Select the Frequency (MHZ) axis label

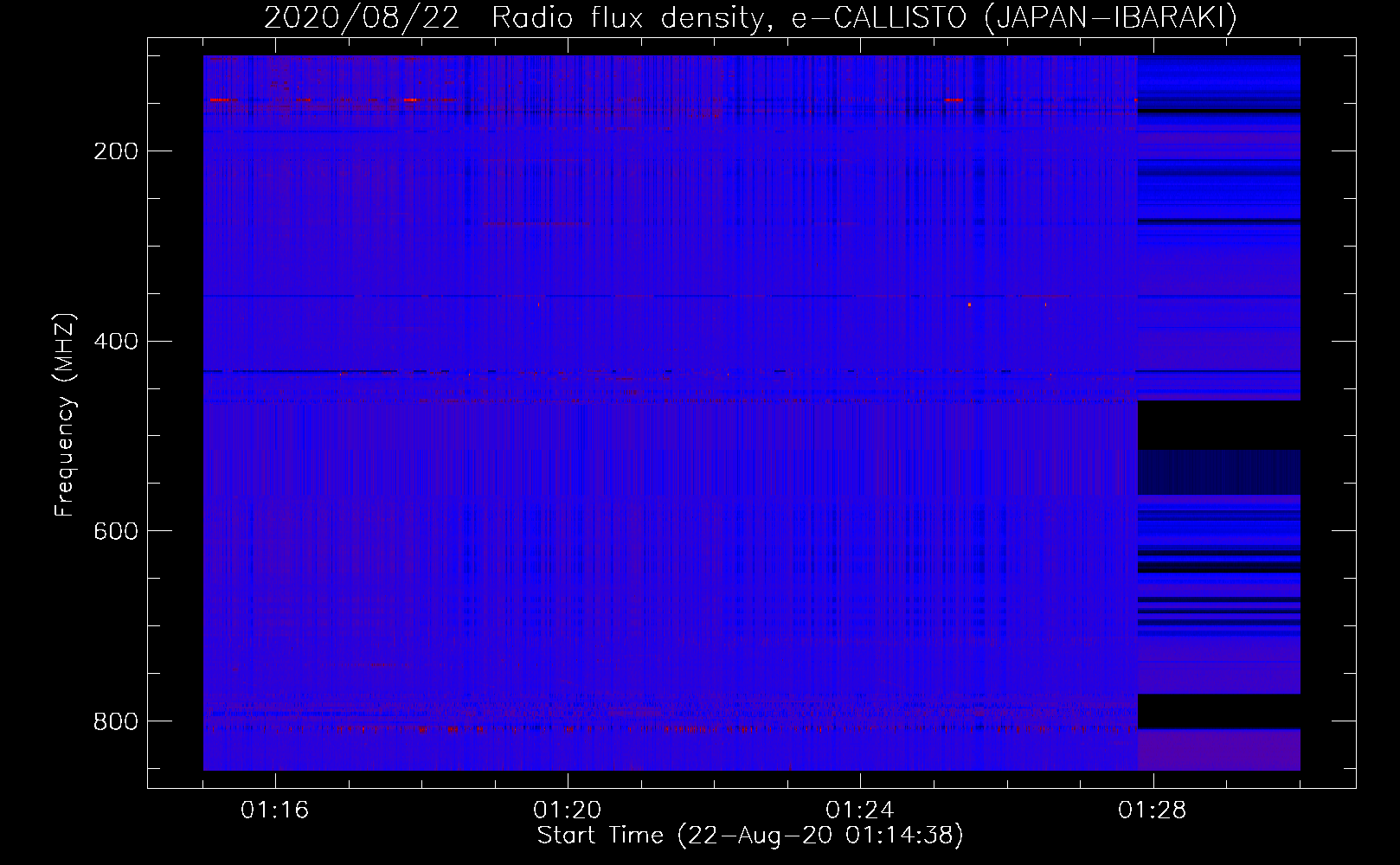point(66,415)
